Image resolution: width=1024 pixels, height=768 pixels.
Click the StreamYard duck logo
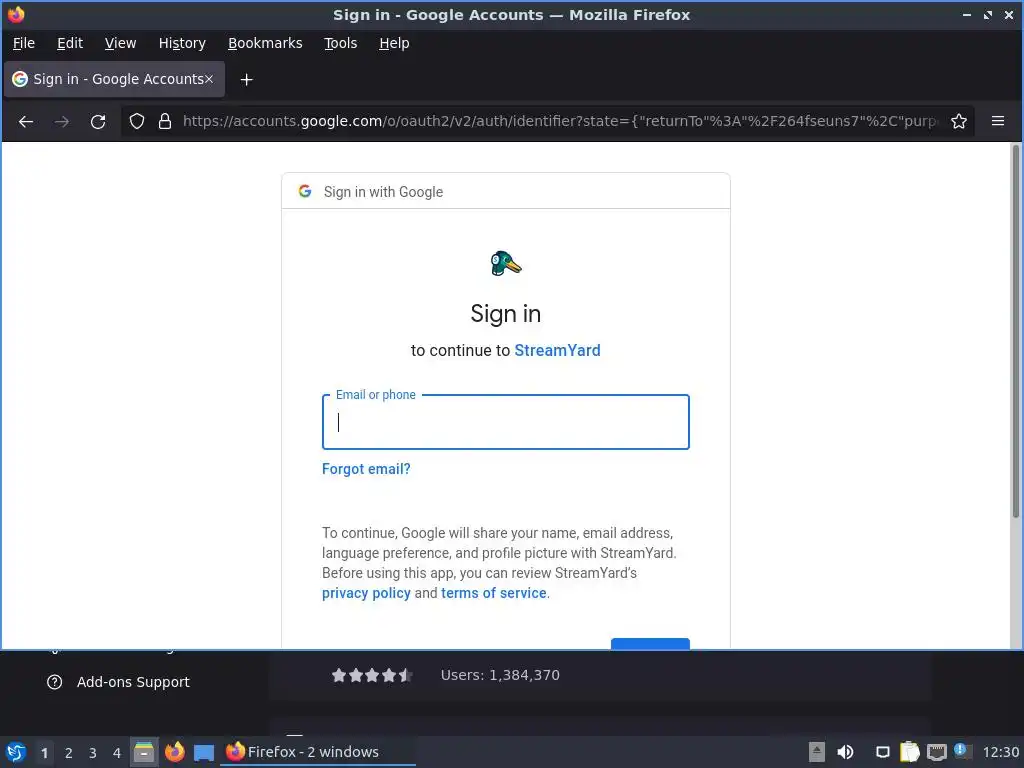click(505, 263)
